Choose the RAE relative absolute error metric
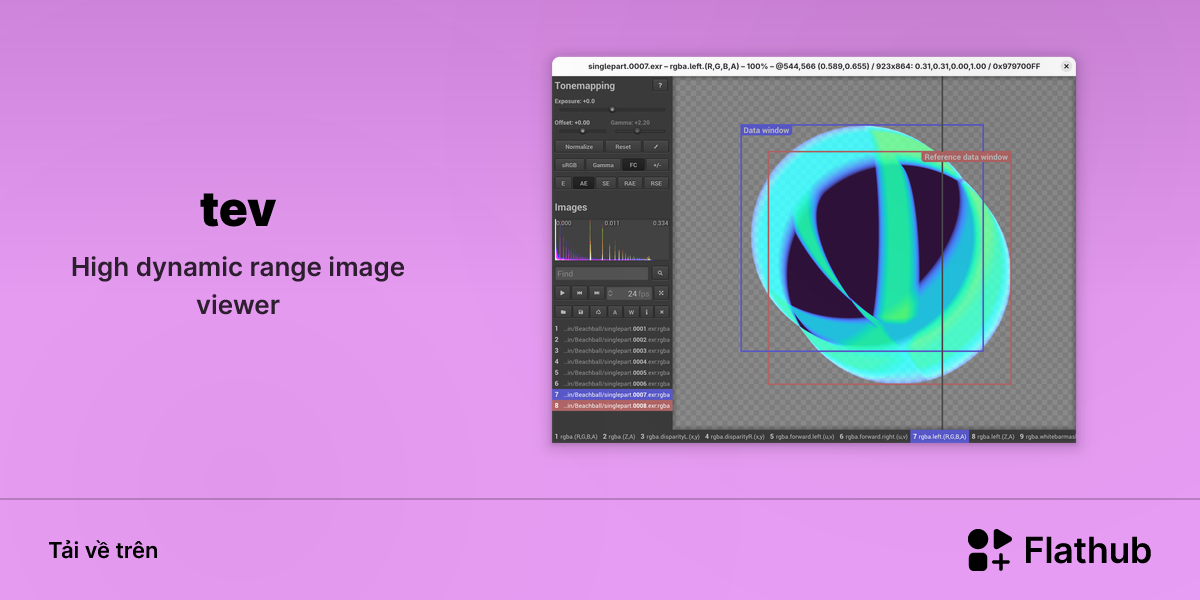Image resolution: width=1200 pixels, height=600 pixels. 630,183
